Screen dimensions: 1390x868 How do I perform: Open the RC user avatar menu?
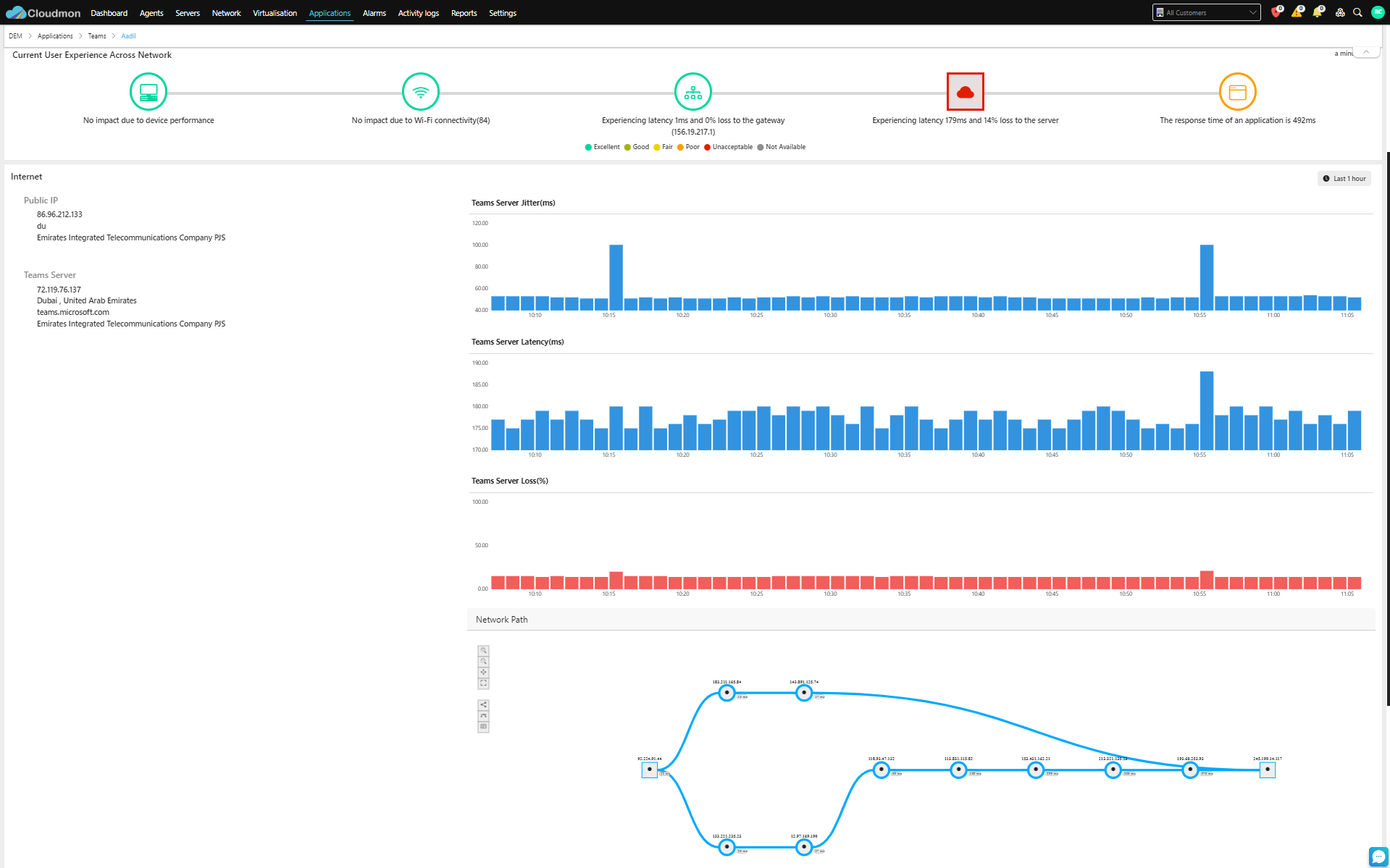point(1378,12)
